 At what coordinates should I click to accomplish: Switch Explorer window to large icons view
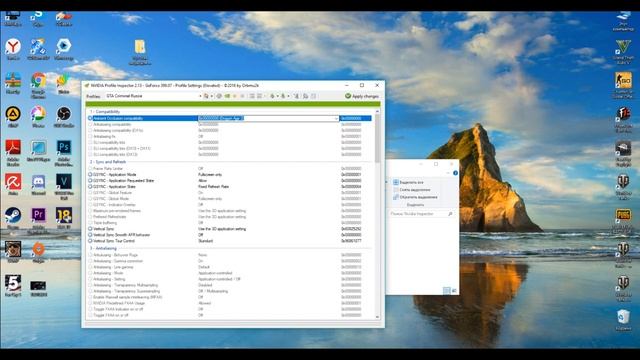454,291
